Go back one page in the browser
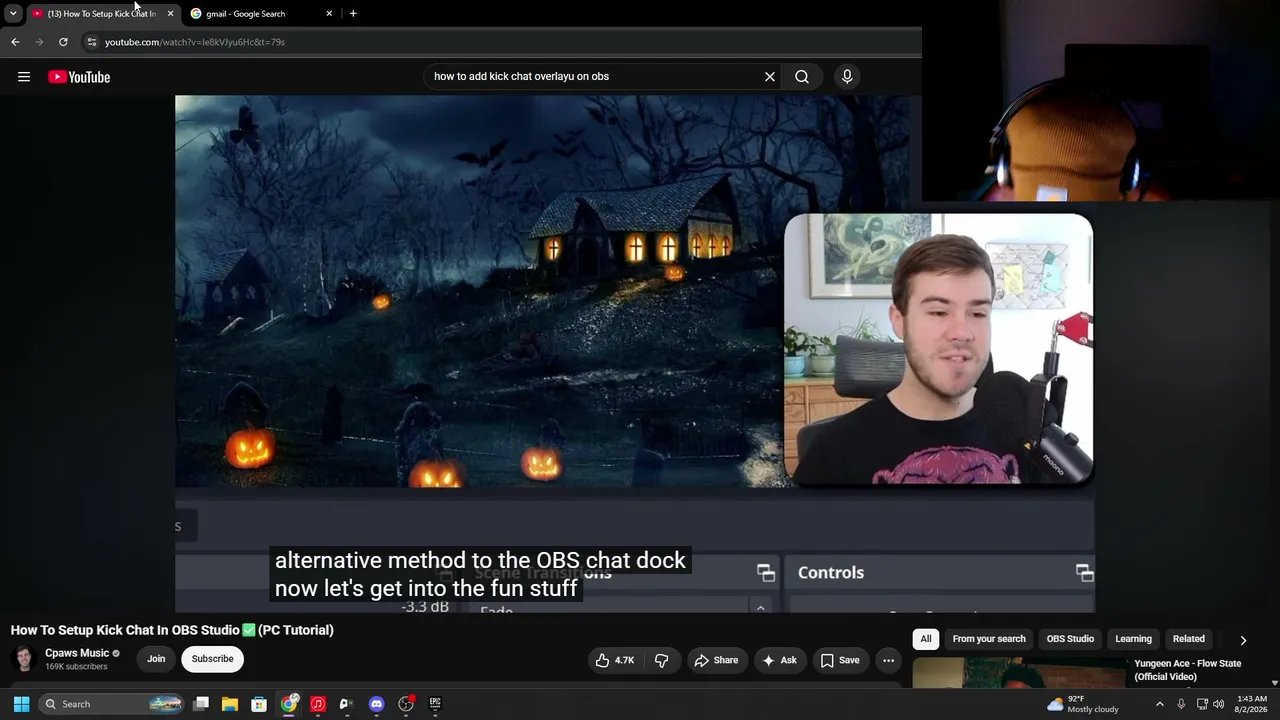The image size is (1280, 720). [15, 42]
